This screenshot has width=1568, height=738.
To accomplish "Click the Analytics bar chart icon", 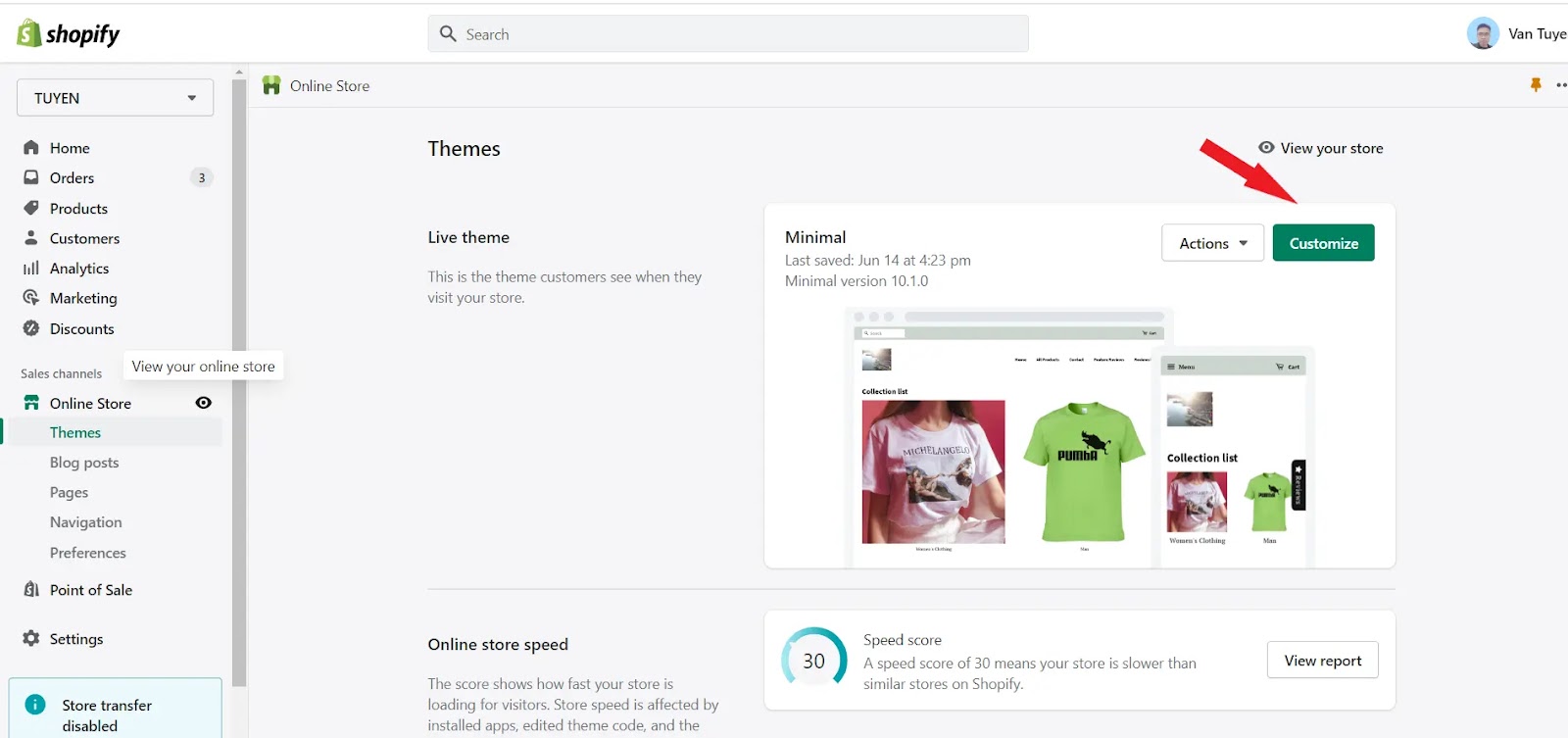I will point(31,268).
